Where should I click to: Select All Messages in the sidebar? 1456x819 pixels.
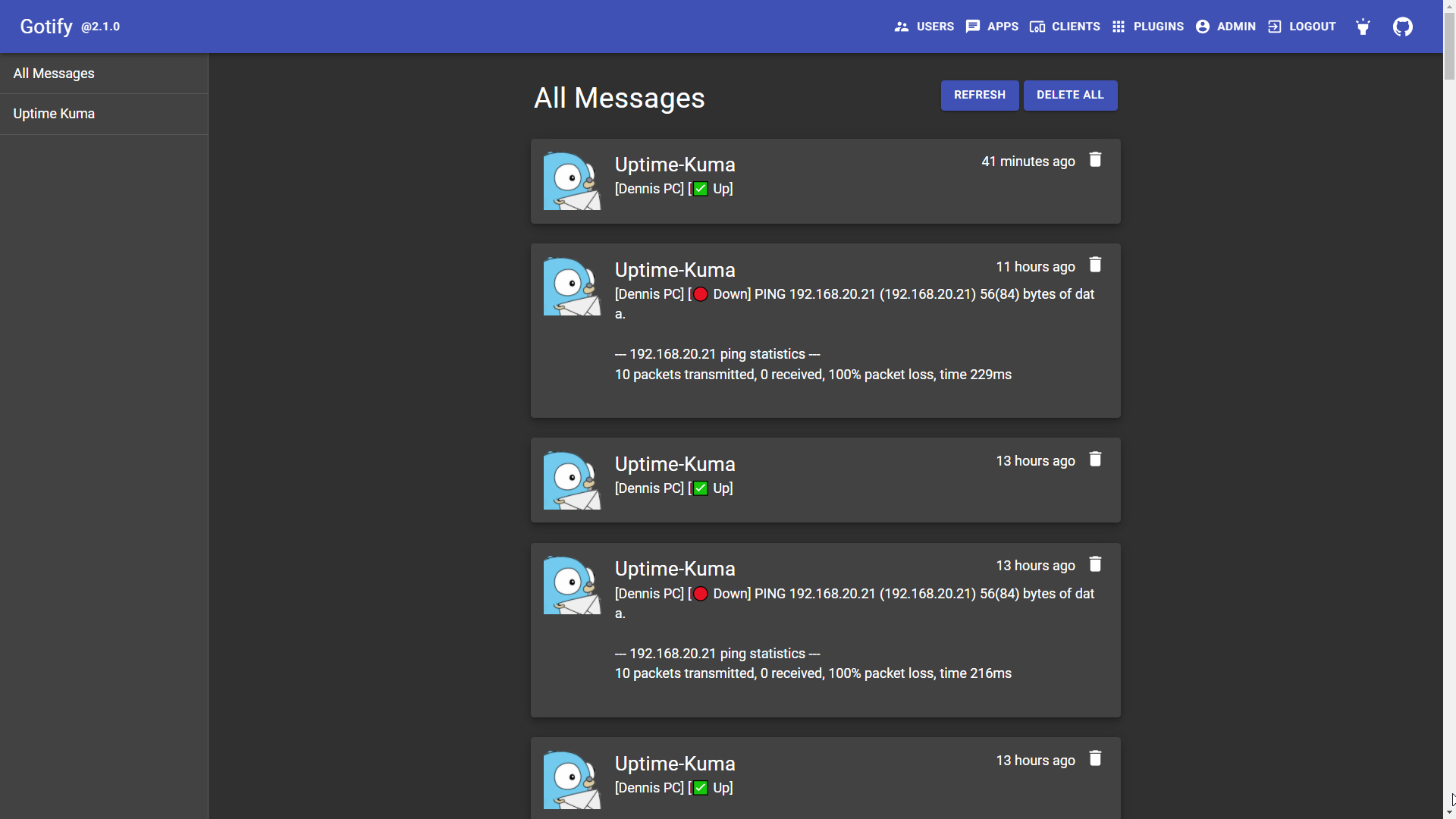point(54,74)
